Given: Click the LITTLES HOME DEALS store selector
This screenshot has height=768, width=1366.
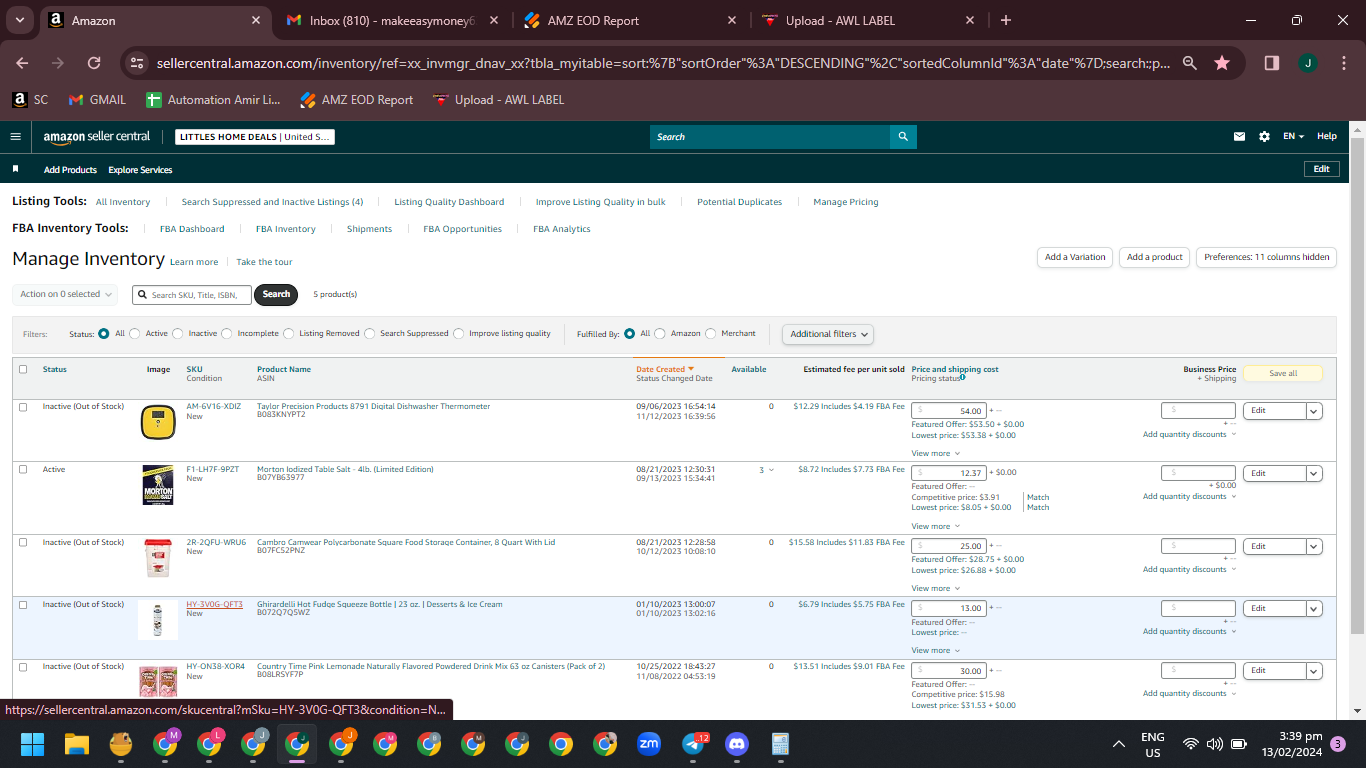Looking at the screenshot, I should [255, 137].
